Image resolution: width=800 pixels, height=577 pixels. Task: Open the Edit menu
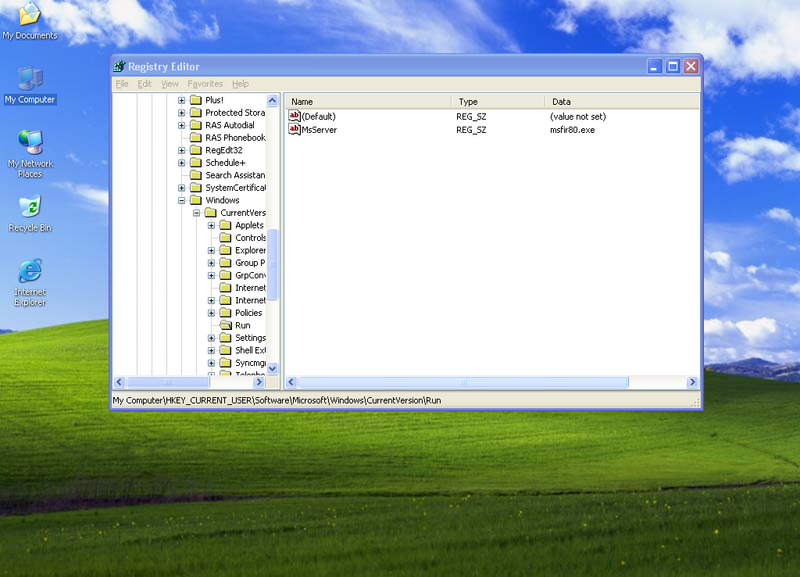(144, 84)
